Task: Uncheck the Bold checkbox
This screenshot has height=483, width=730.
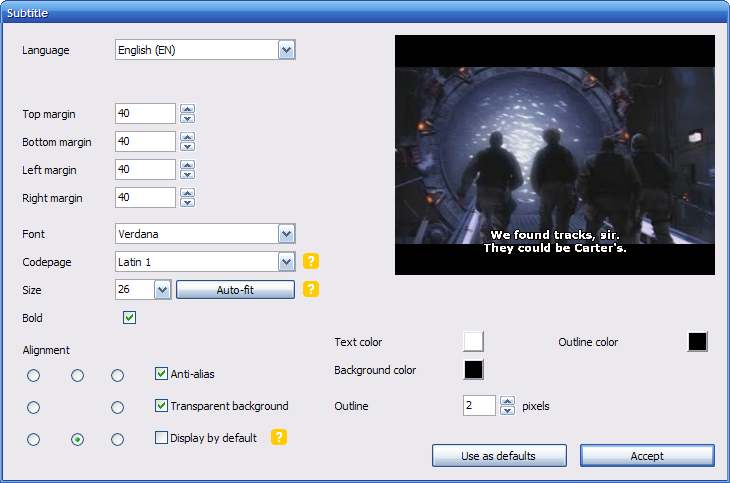Action: (129, 318)
